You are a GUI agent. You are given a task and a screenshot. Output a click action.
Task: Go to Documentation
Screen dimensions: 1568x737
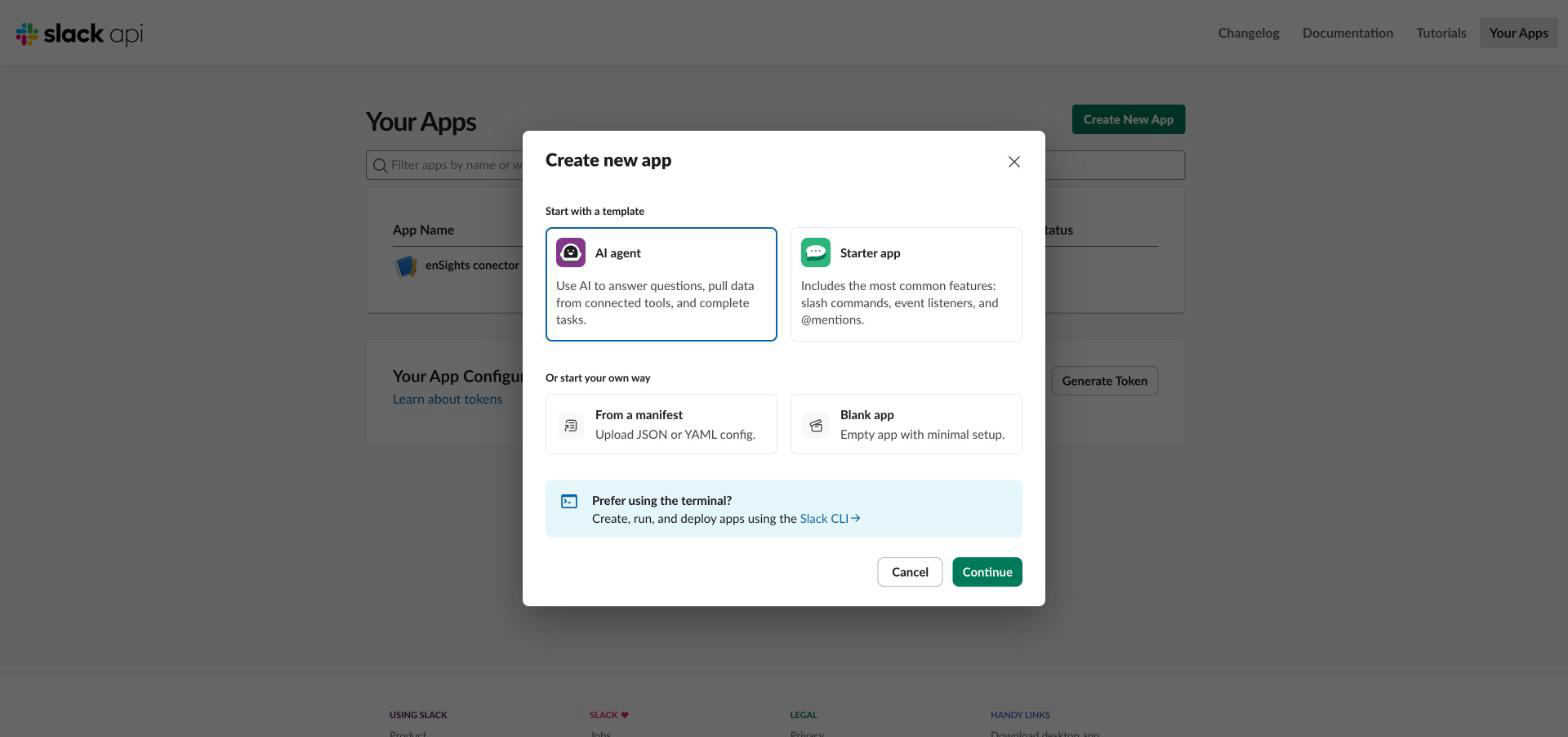click(x=1347, y=33)
